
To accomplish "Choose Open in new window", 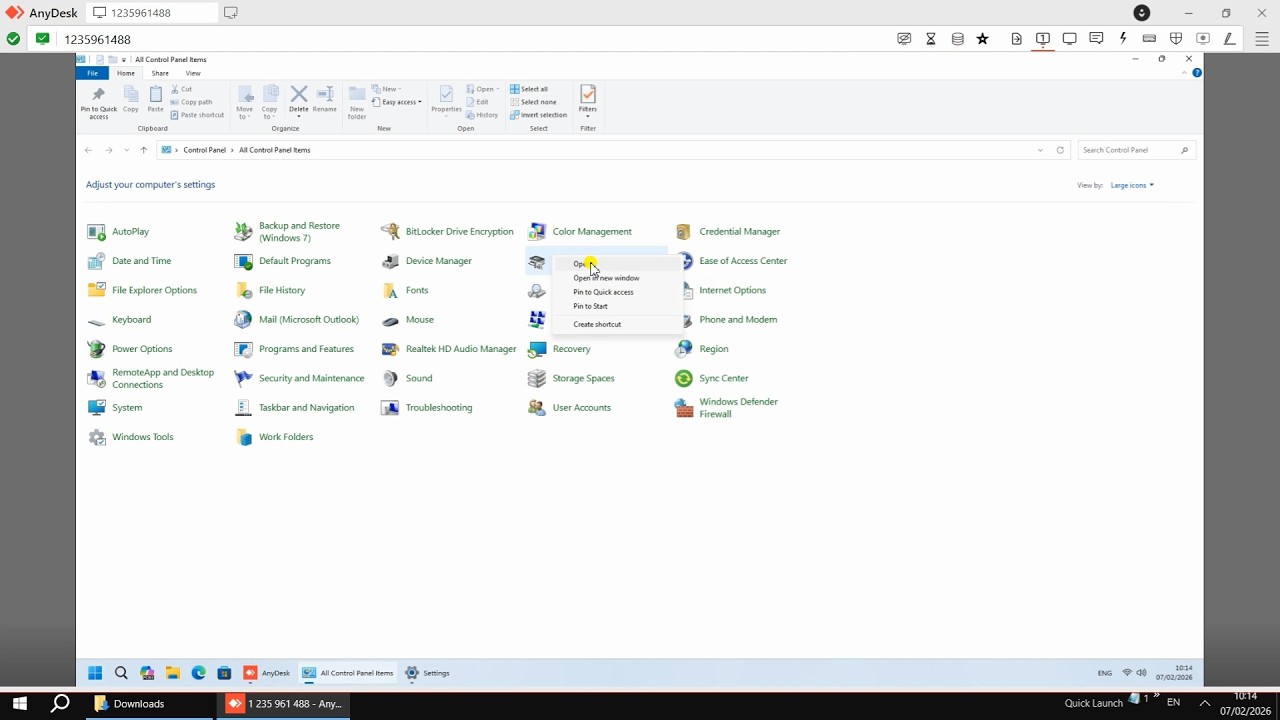I will point(617,278).
